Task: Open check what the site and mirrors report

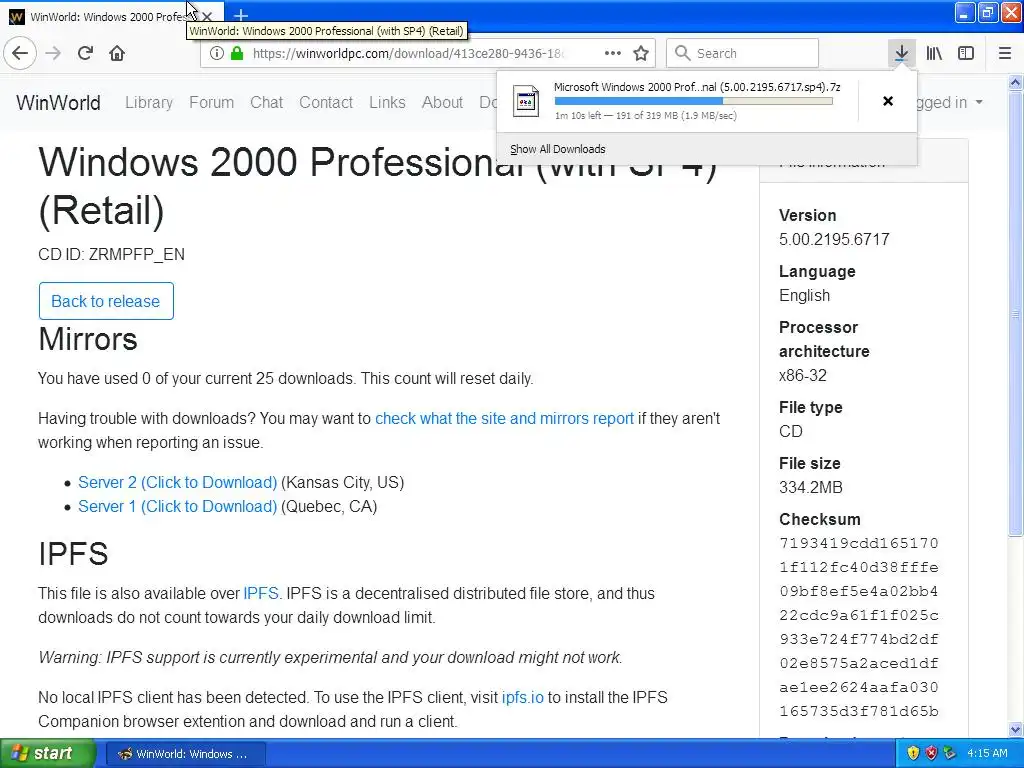Action: tap(504, 419)
